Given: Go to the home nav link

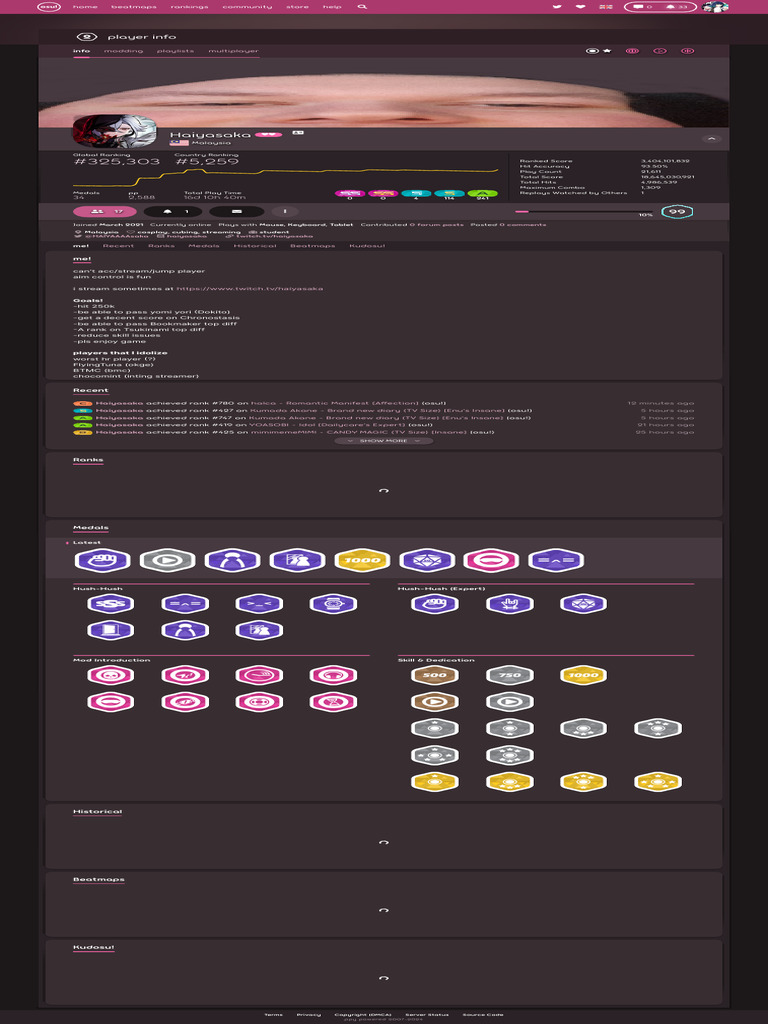Looking at the screenshot, I should (86, 7).
